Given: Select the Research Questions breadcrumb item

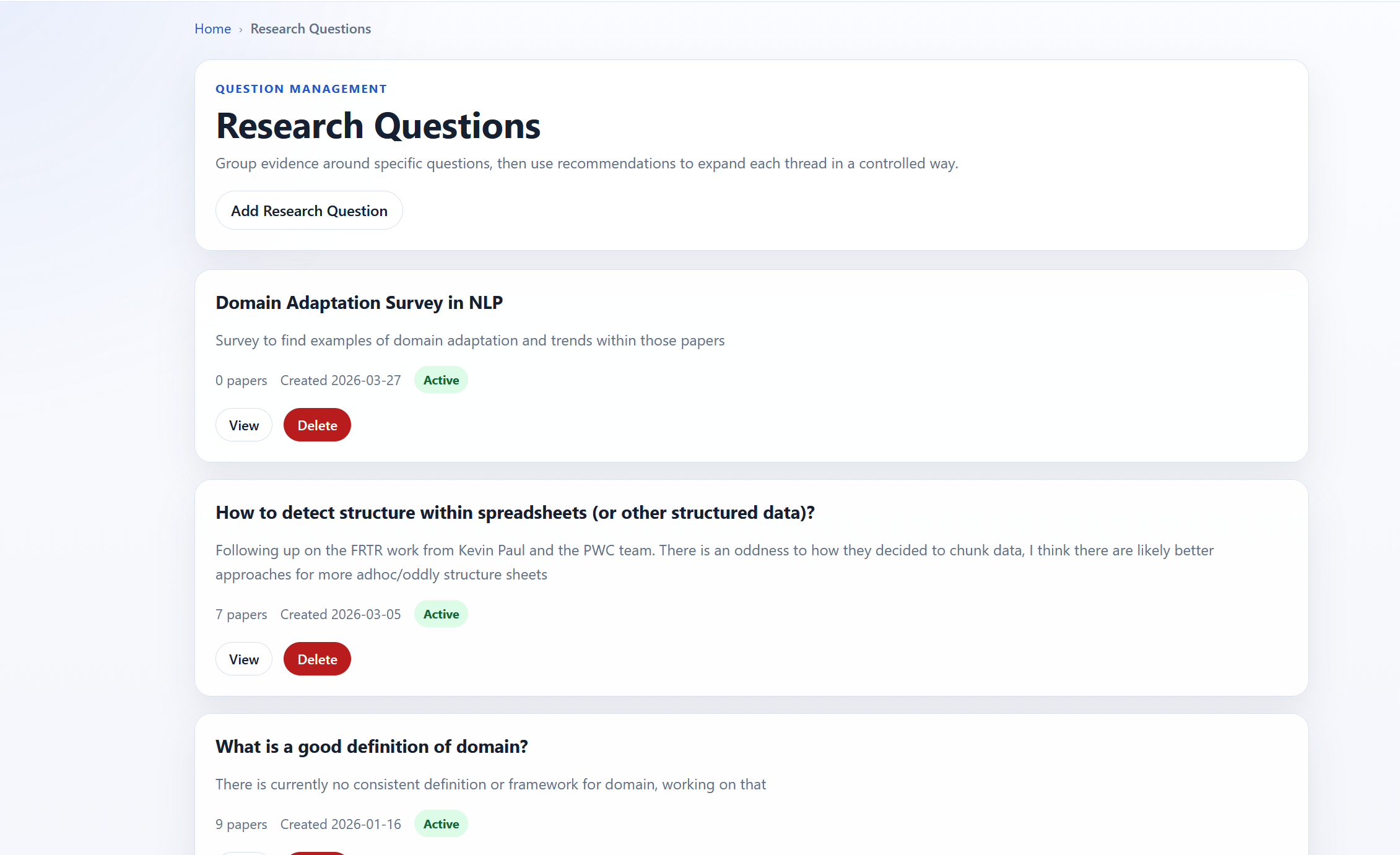Looking at the screenshot, I should [x=310, y=28].
